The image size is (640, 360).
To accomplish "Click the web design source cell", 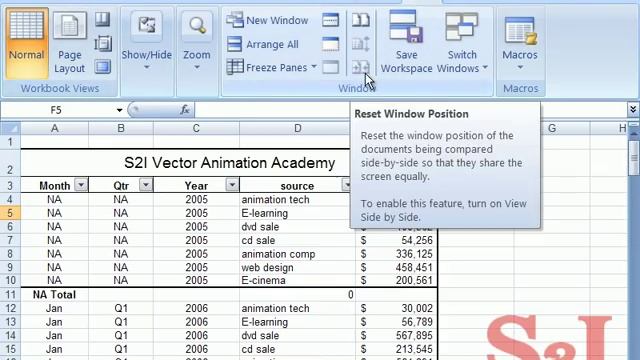I will point(297,268).
